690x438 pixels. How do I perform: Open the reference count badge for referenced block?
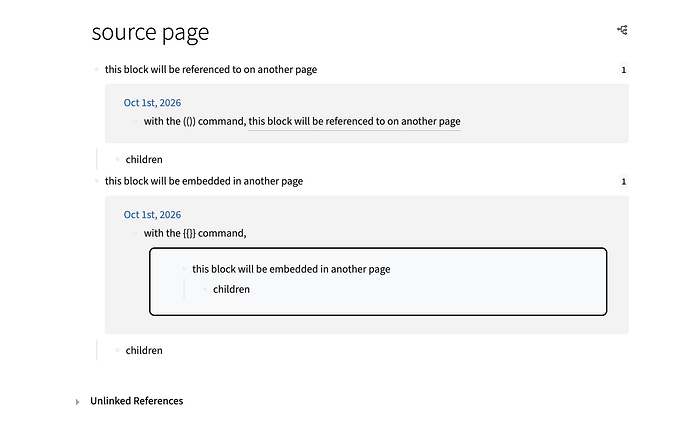pyautogui.click(x=623, y=70)
